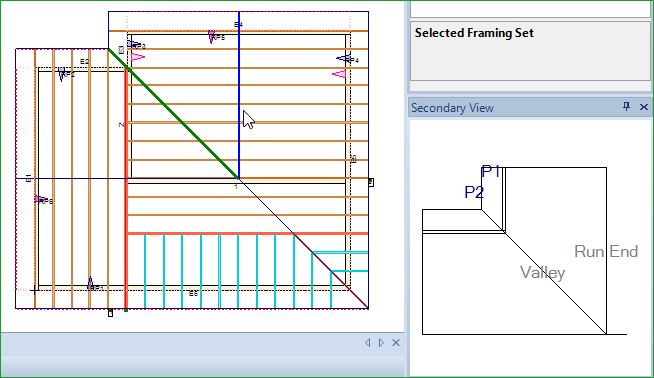Viewport: 654px width, 378px height.
Task: Click the E1 edge label
Action: pyautogui.click(x=28, y=179)
